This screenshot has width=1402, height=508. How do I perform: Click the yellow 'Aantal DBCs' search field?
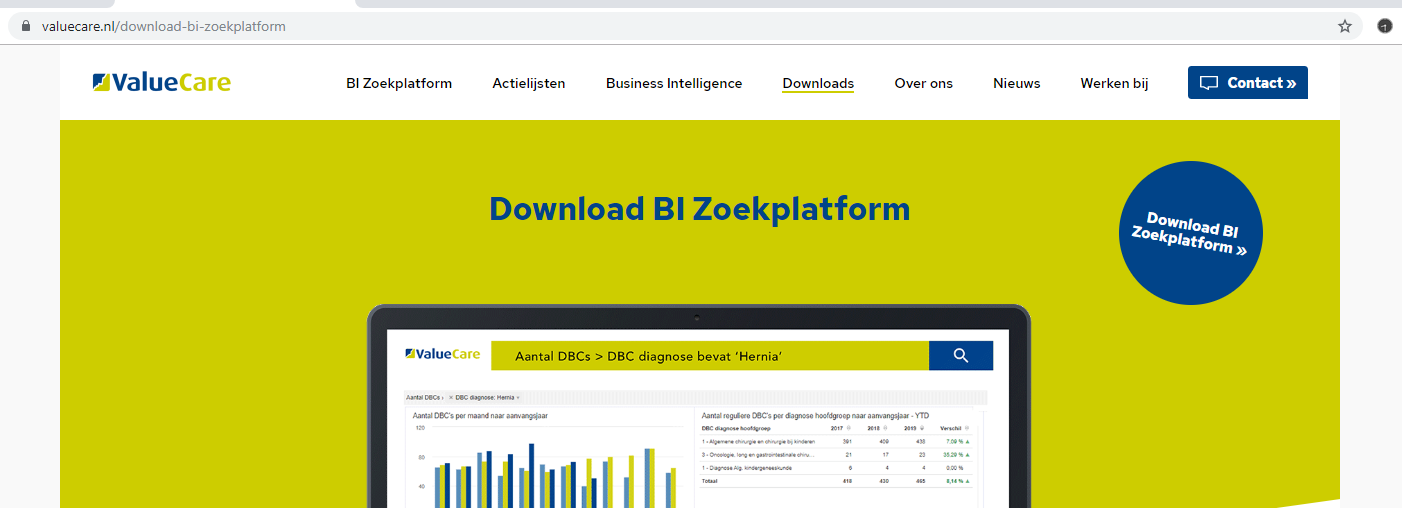point(709,355)
